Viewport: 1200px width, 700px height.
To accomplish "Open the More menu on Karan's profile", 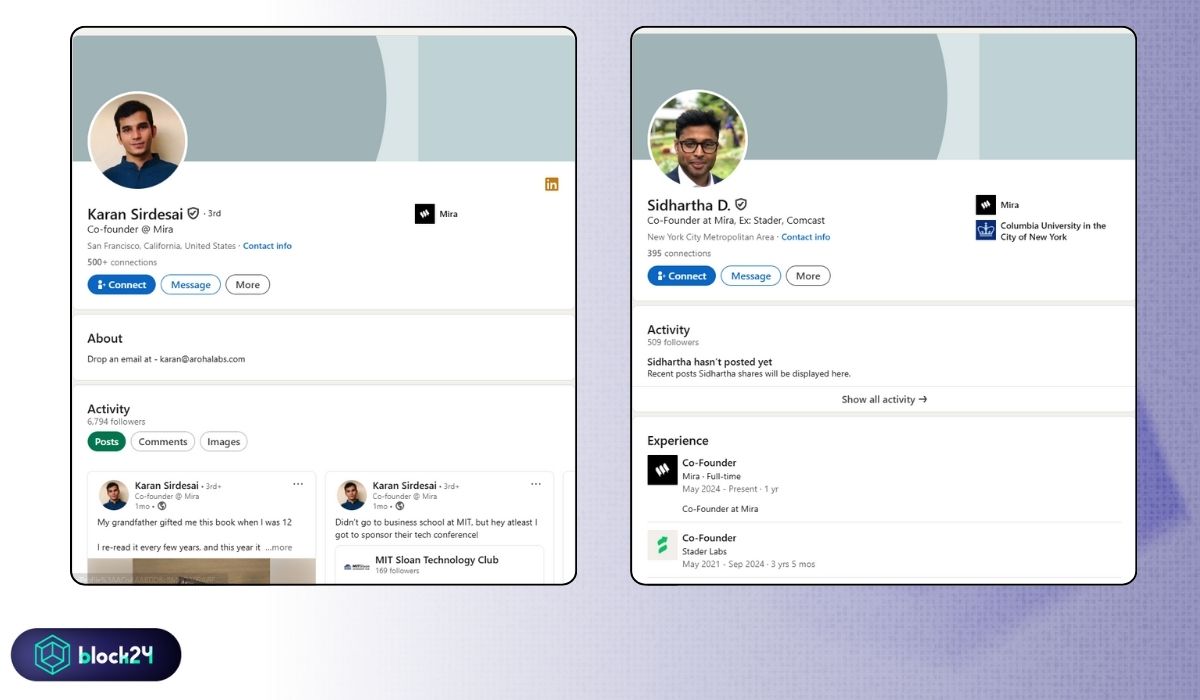I will click(248, 285).
